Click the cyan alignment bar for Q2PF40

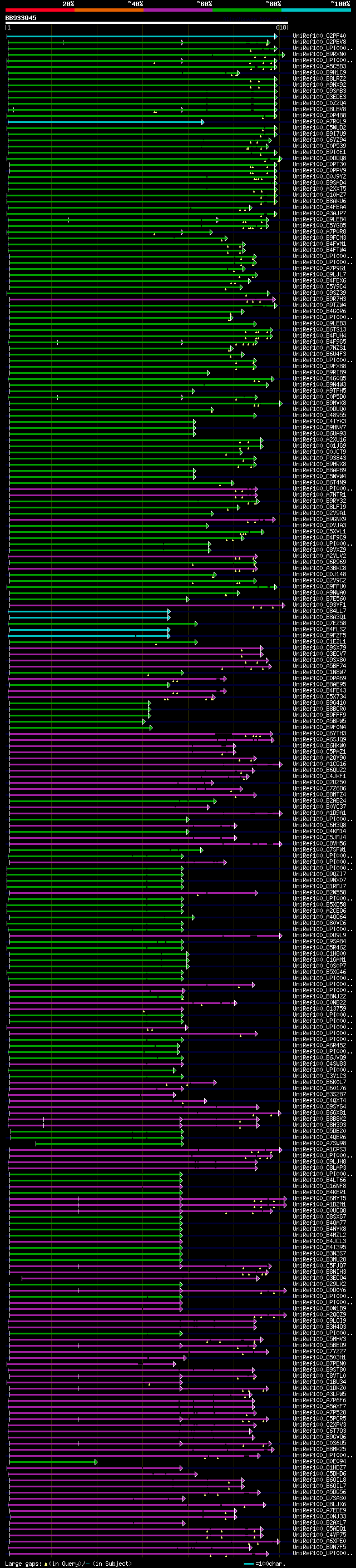coord(142,36)
